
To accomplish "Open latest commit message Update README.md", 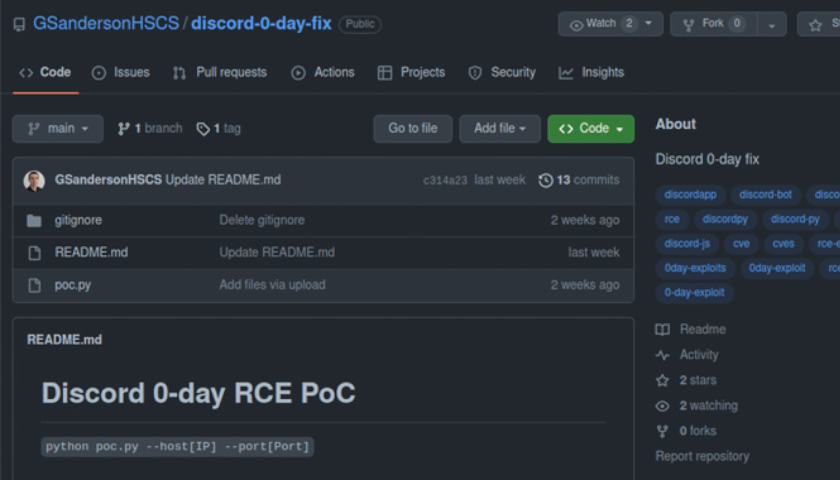I will (x=223, y=180).
